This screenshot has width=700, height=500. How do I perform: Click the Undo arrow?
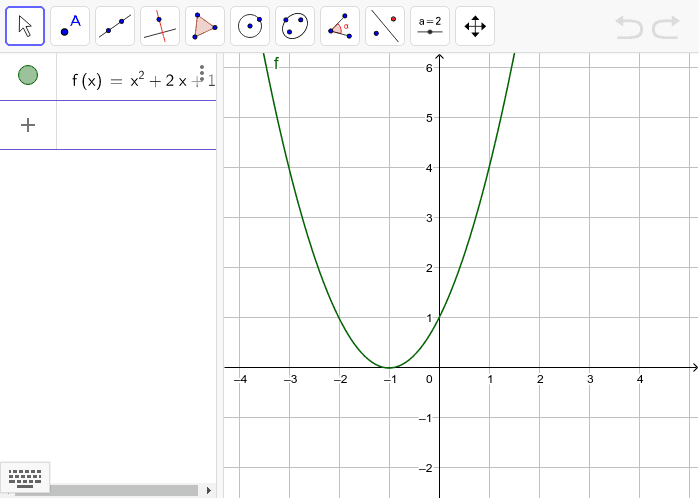point(629,27)
